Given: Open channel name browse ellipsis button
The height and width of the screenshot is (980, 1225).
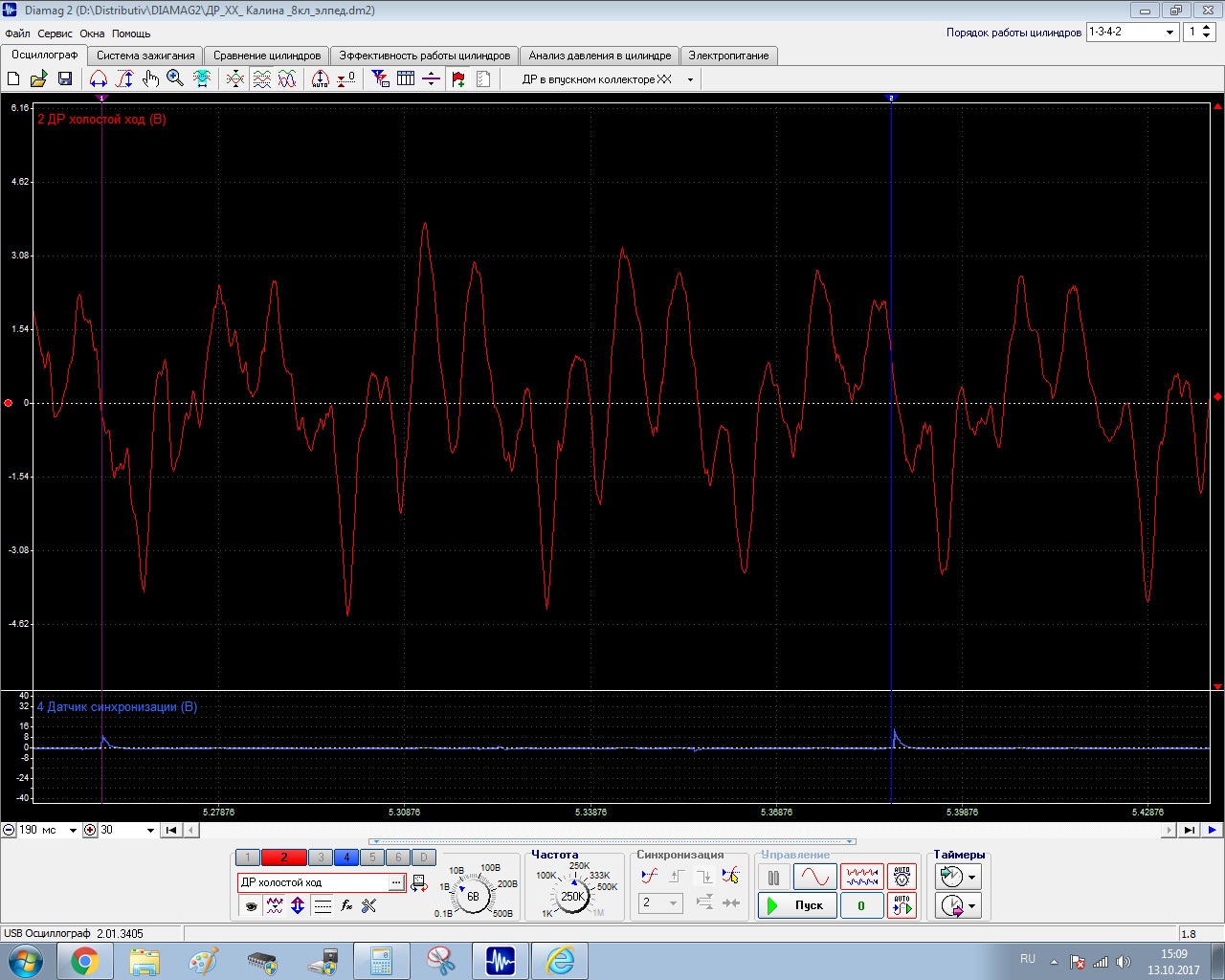Looking at the screenshot, I should tap(396, 882).
